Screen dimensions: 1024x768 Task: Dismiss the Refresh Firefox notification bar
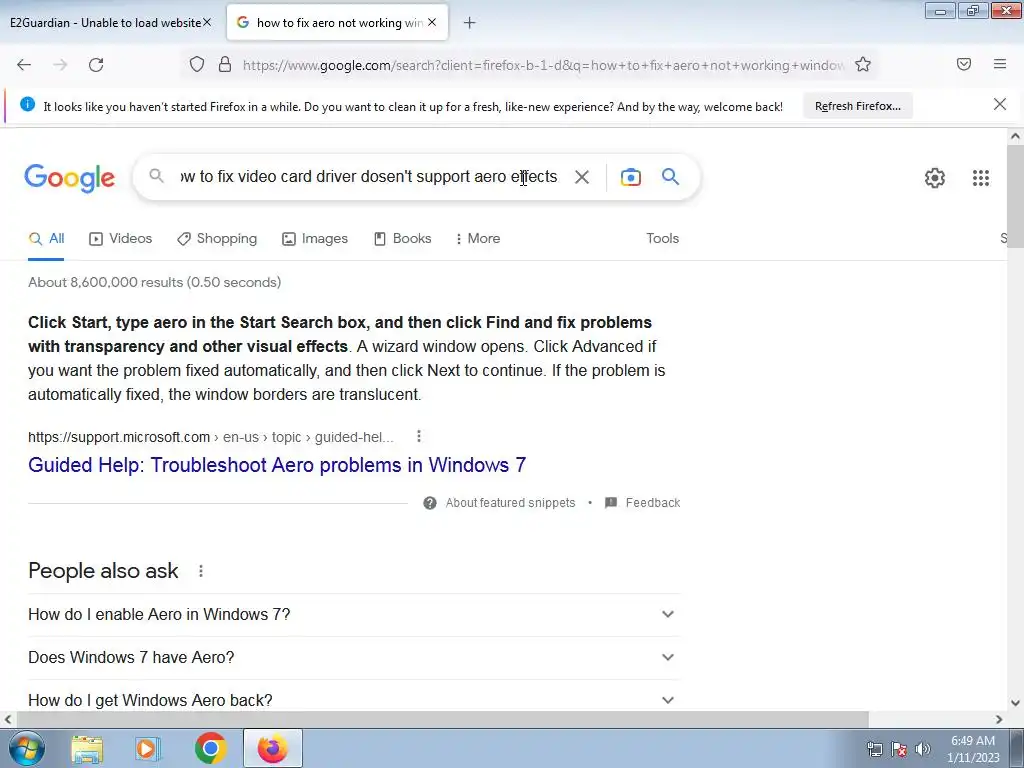coord(1000,104)
